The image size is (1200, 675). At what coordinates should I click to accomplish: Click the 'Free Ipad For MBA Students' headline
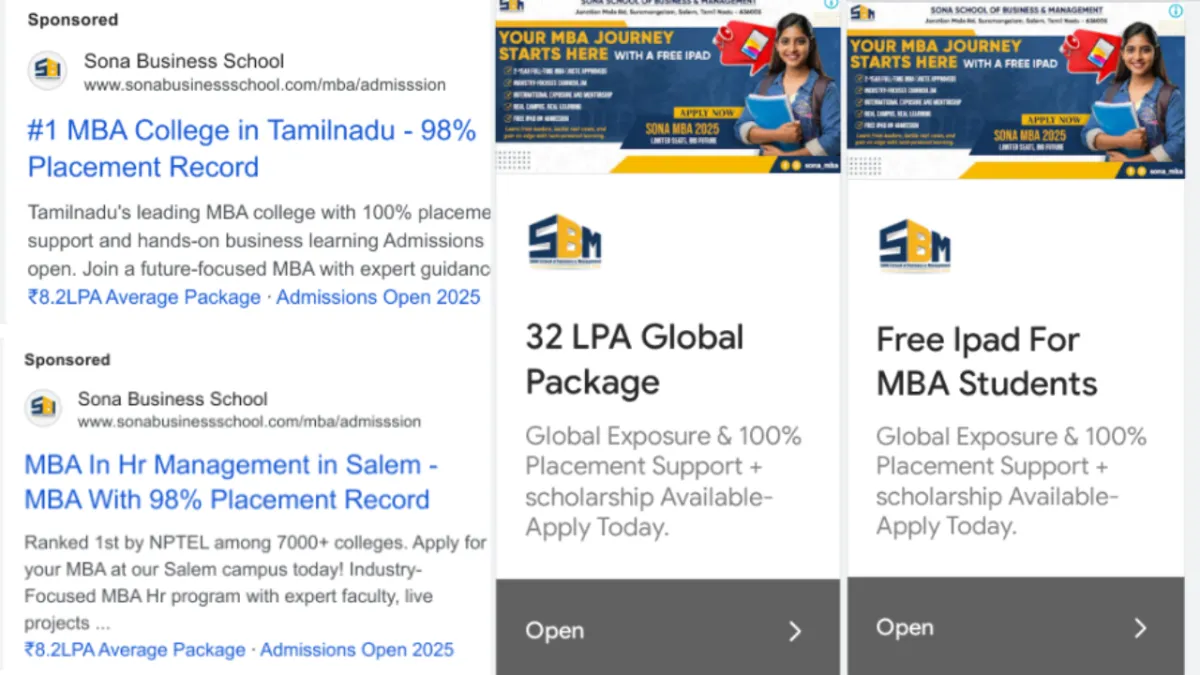(987, 361)
